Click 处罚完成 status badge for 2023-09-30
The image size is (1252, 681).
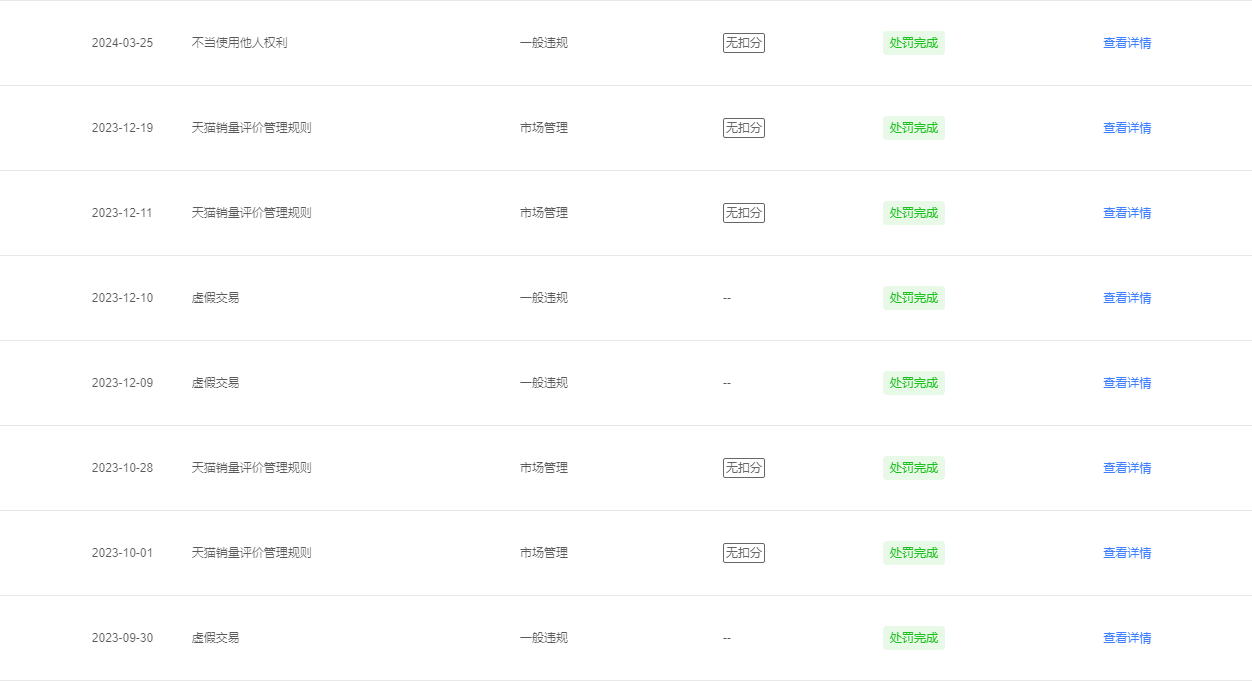point(914,638)
